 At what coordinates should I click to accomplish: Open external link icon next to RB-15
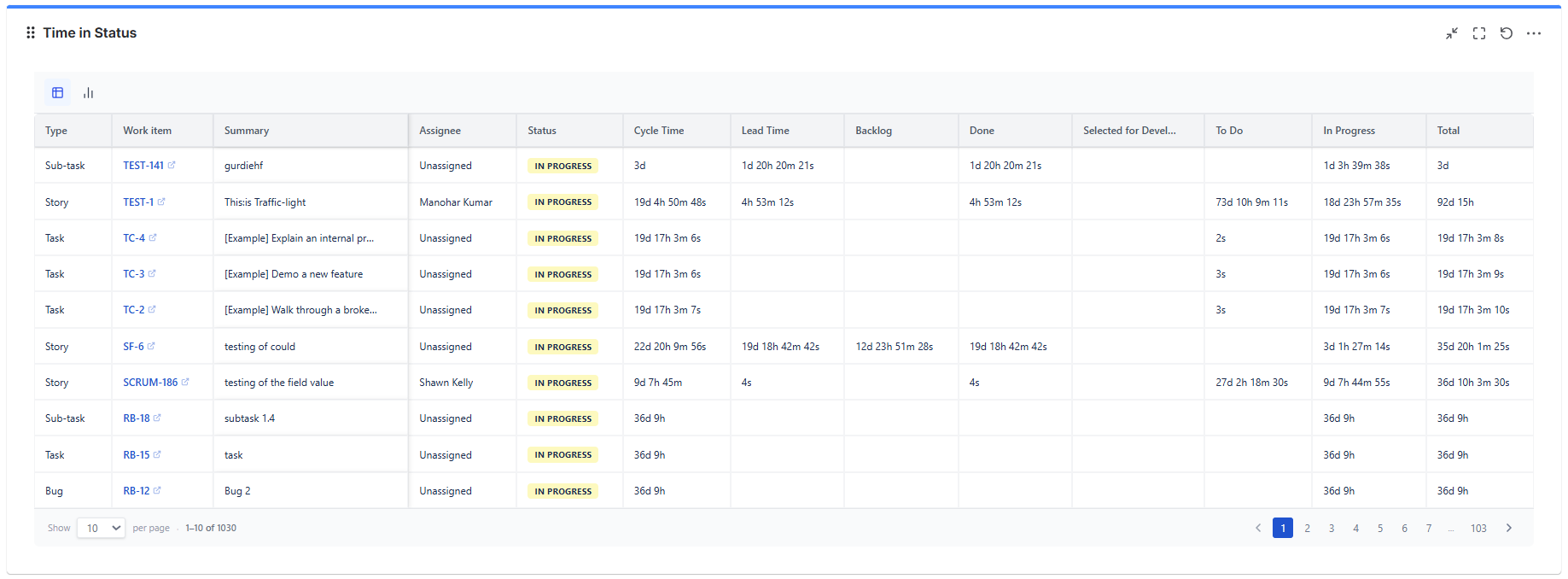157,454
